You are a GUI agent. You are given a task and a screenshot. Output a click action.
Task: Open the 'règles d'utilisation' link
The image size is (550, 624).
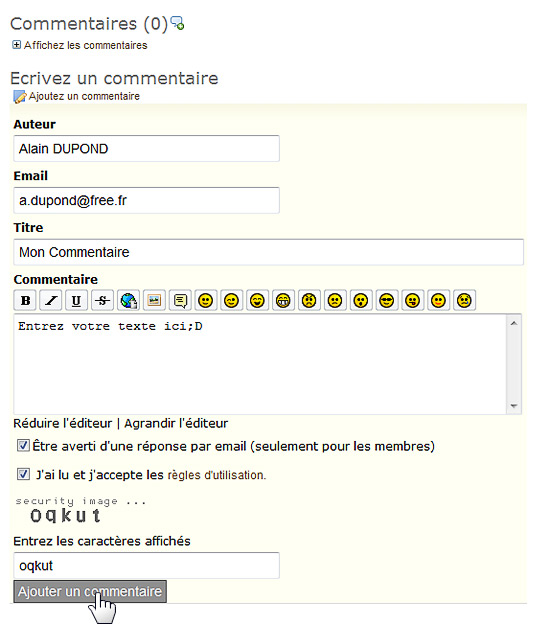click(x=217, y=475)
